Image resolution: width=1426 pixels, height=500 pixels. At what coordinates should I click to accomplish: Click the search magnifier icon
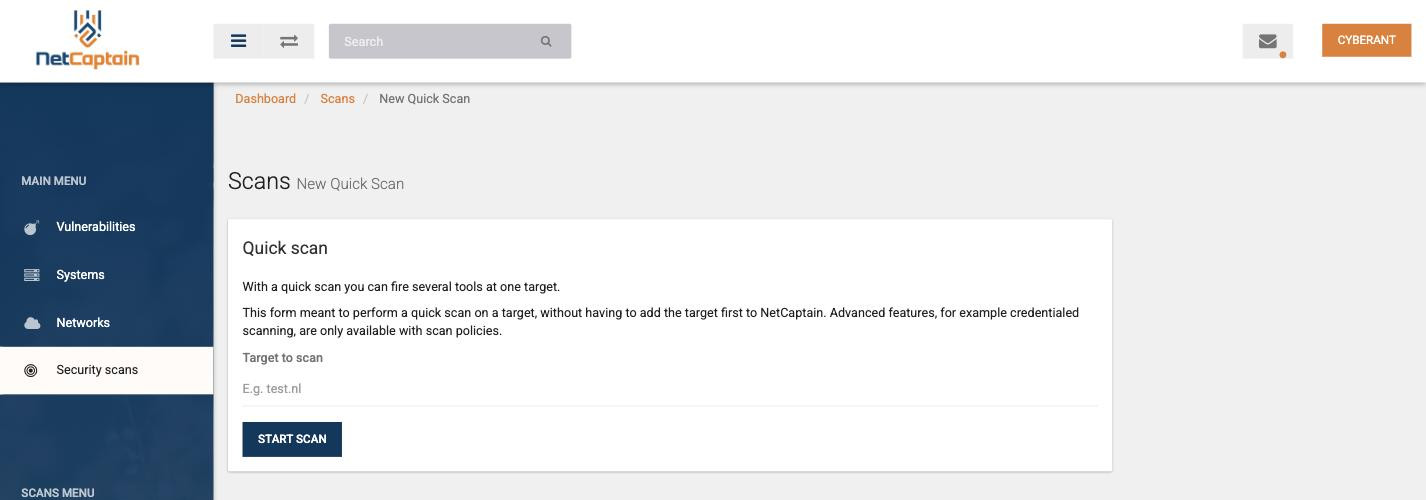(x=546, y=42)
